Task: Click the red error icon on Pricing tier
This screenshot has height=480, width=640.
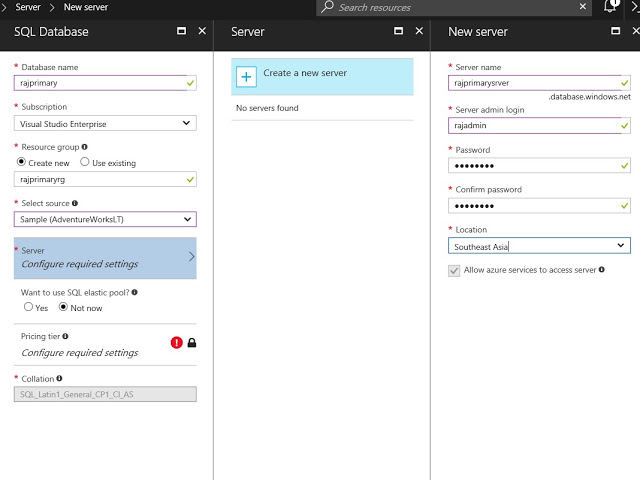Action: coord(177,342)
